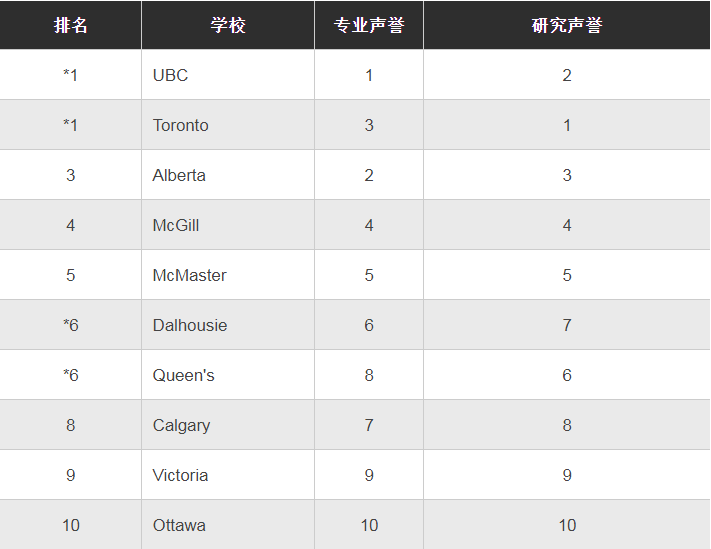Select the McMaster row entry
Viewport: 711px width, 549px height.
click(x=189, y=275)
